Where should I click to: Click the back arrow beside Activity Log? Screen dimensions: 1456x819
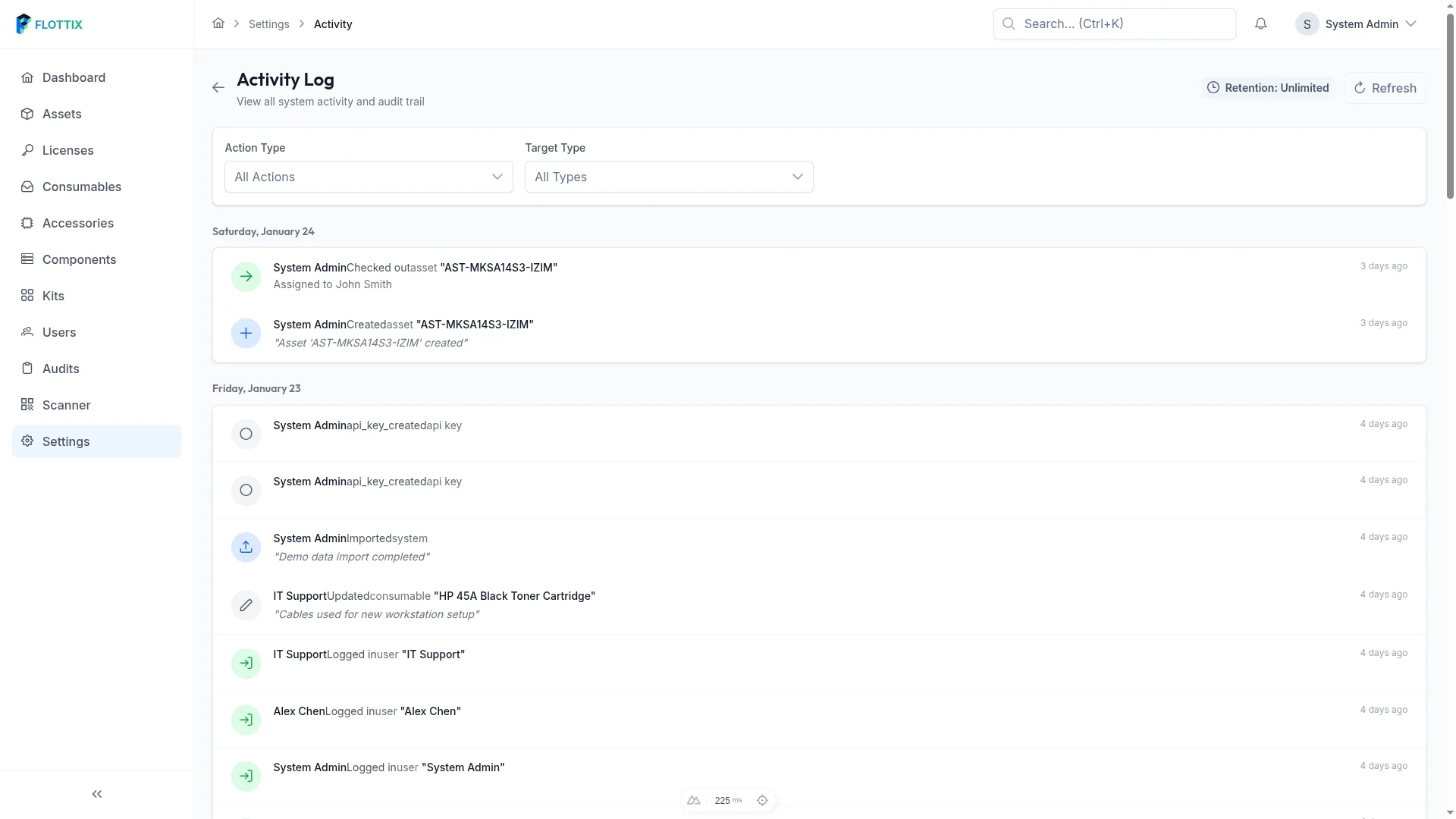pos(218,87)
